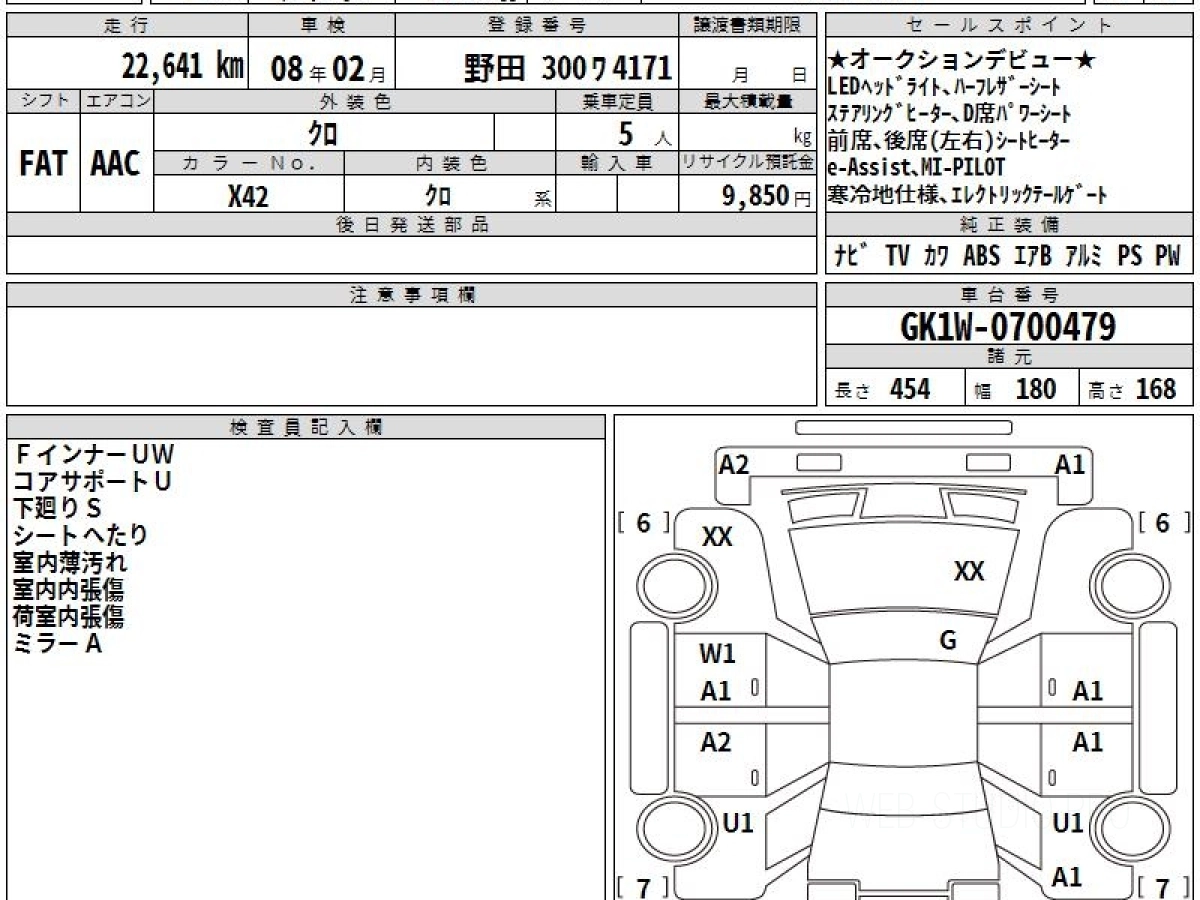Click the ステアリングヒーター sales point line
Screen dimensions: 1200x900
[x=950, y=113]
